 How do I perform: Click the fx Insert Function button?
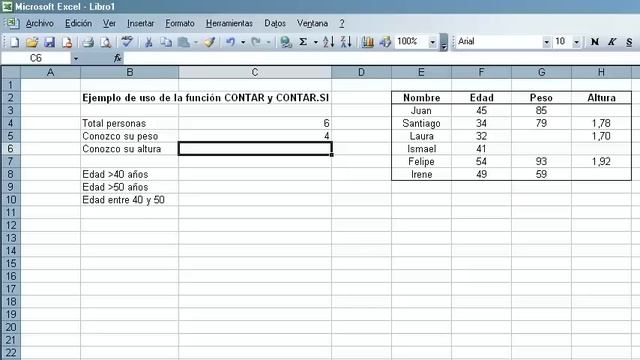(x=118, y=58)
